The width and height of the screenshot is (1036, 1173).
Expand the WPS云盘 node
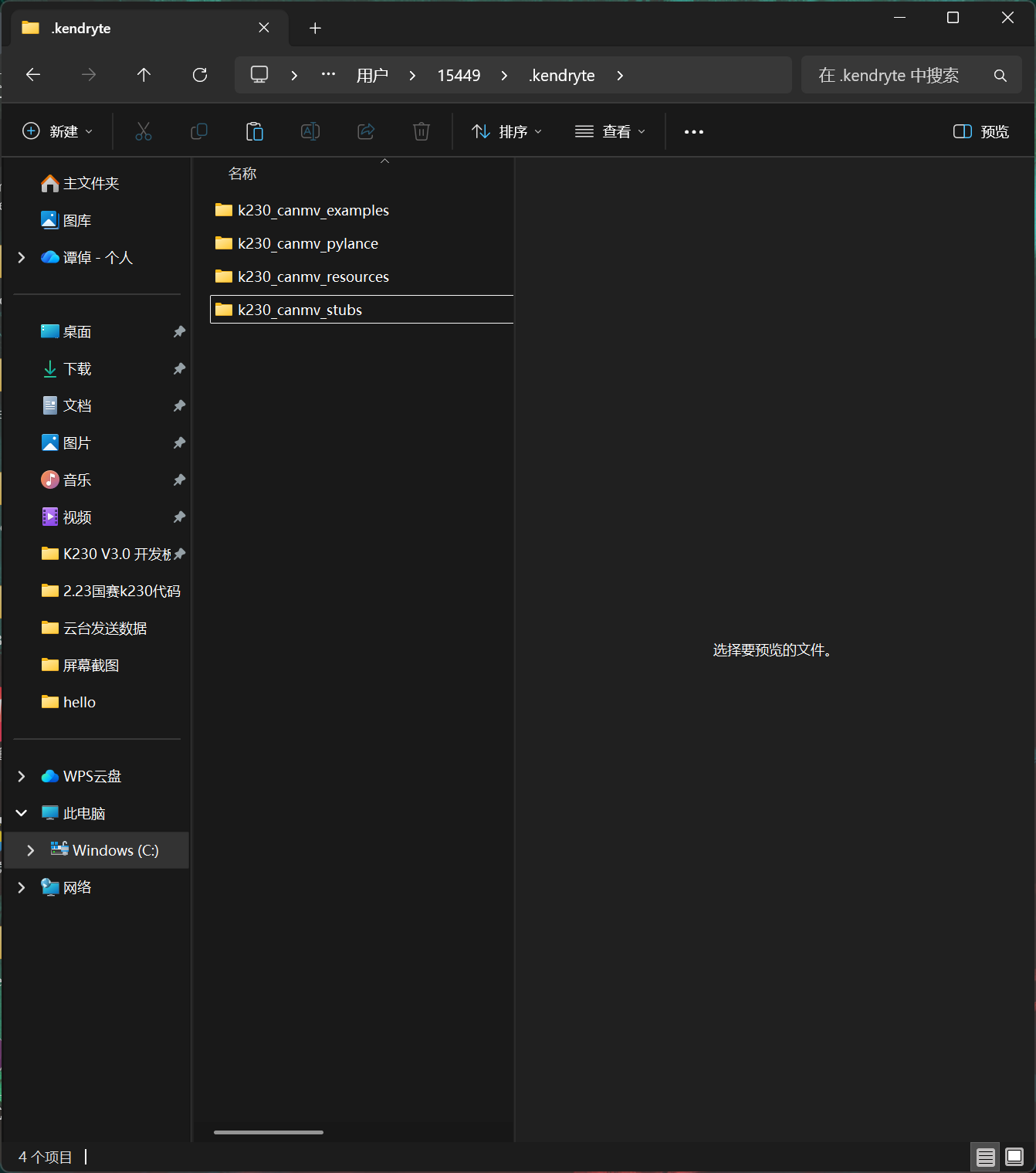click(x=22, y=776)
